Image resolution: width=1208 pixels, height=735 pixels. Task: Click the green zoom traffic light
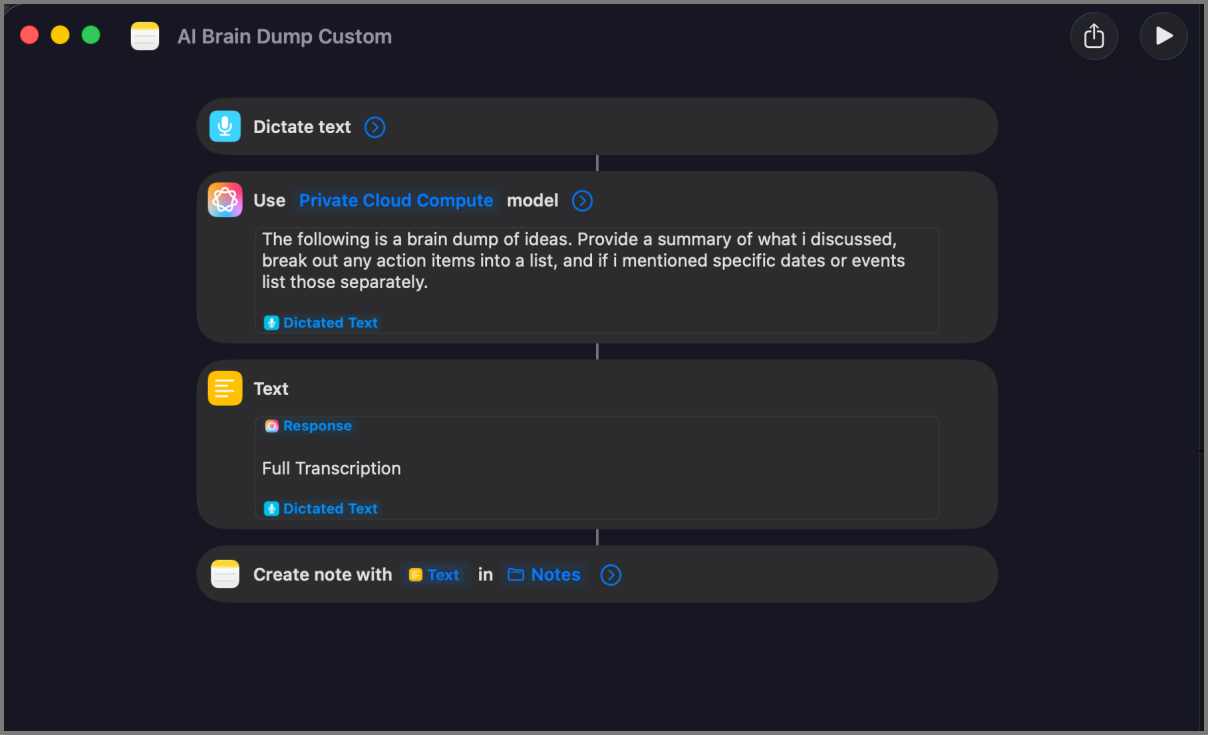[91, 34]
